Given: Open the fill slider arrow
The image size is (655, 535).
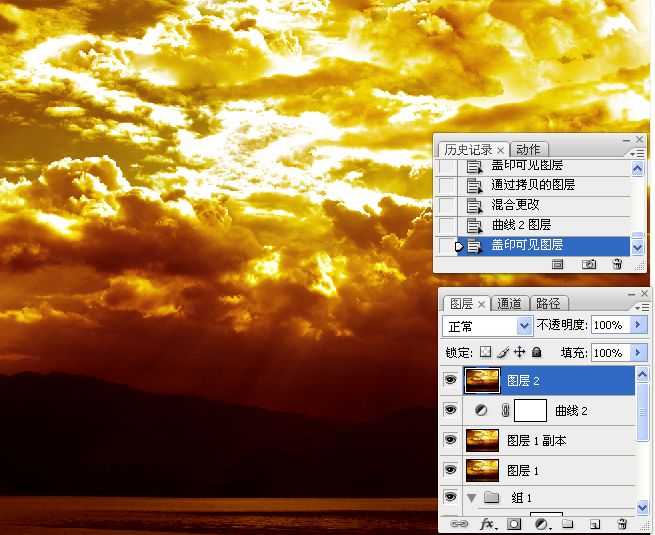Looking at the screenshot, I should (x=638, y=352).
